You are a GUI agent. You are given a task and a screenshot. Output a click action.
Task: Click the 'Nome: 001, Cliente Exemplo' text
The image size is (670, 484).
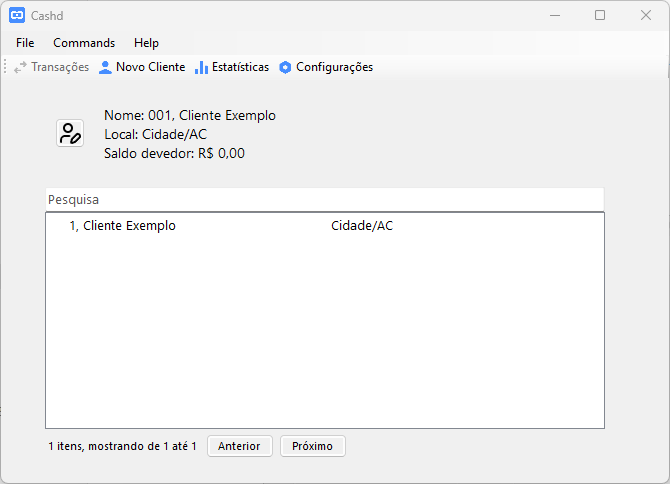190,115
